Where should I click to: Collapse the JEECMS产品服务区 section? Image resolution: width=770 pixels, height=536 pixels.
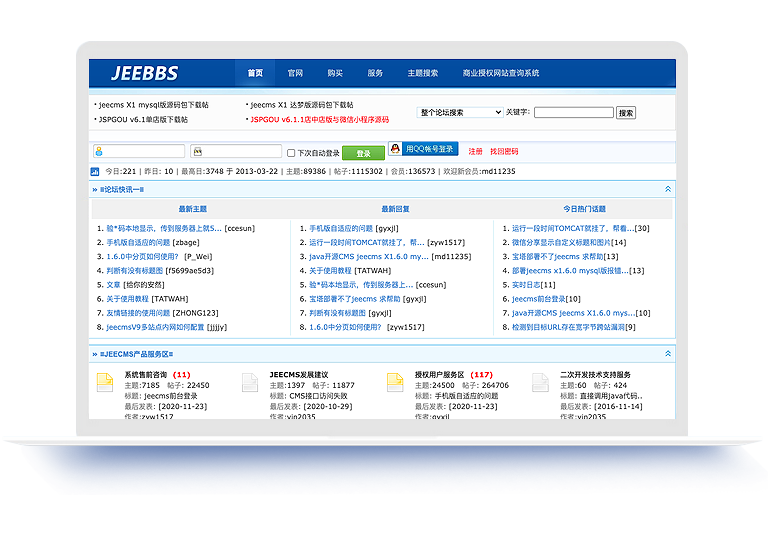point(667,354)
